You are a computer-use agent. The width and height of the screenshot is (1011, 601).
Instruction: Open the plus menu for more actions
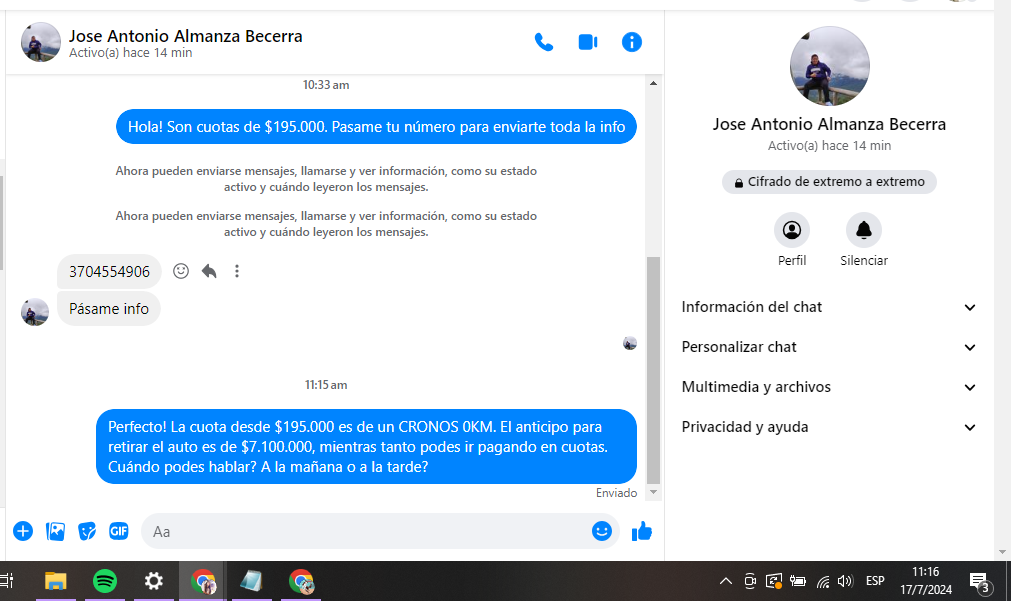23,531
